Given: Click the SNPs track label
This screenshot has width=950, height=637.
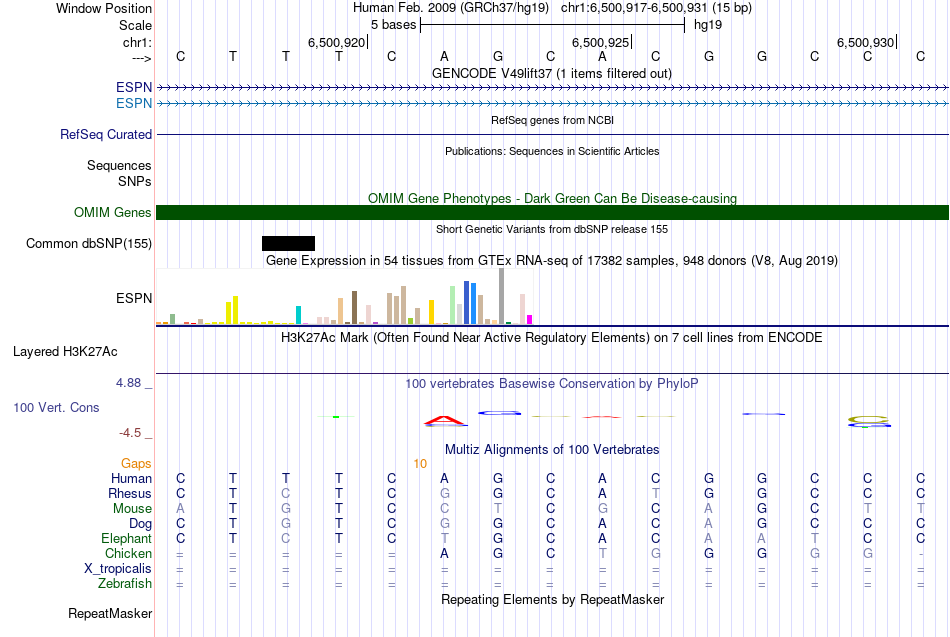Looking at the screenshot, I should (x=135, y=181).
